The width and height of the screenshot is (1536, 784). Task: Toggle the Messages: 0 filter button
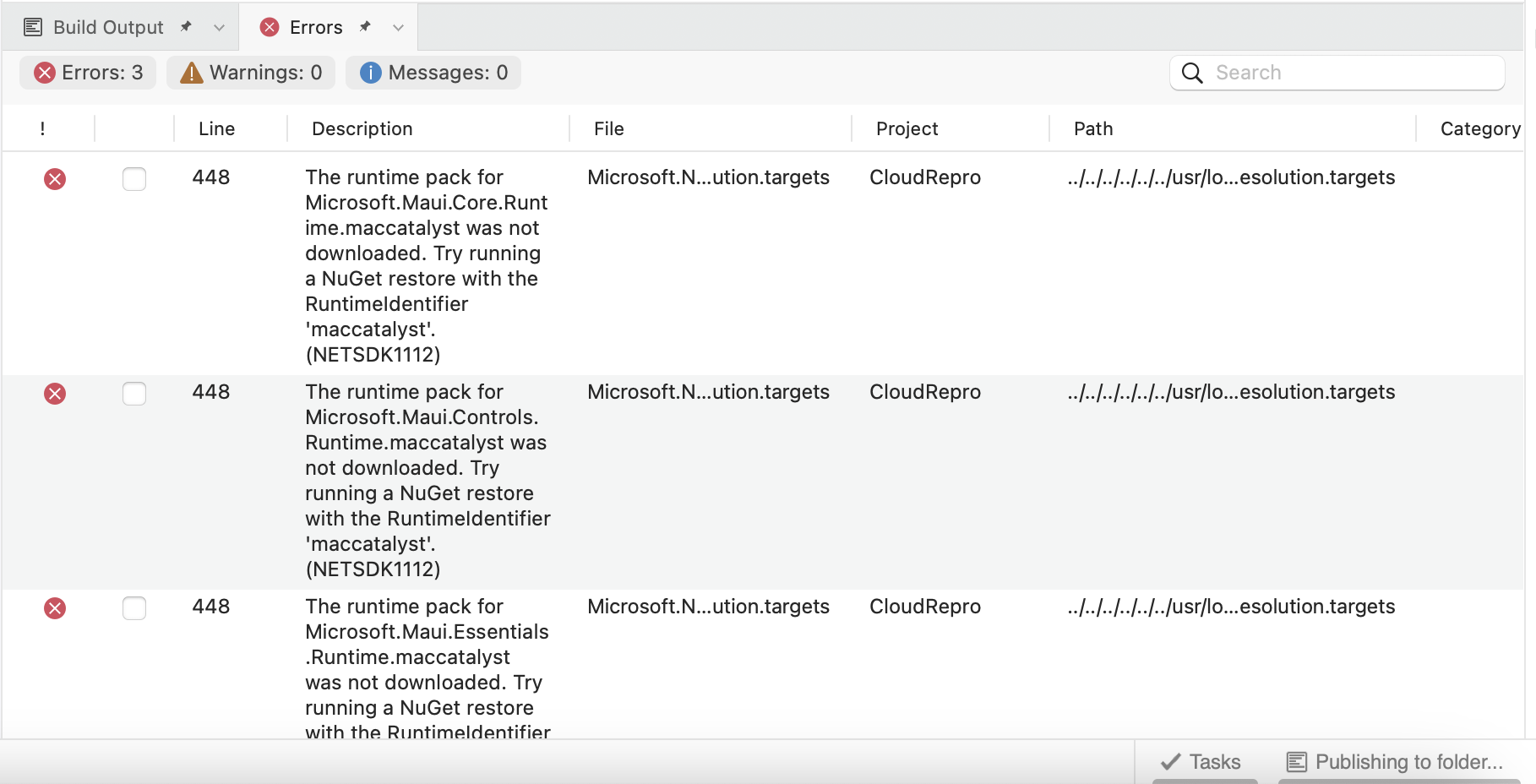433,73
